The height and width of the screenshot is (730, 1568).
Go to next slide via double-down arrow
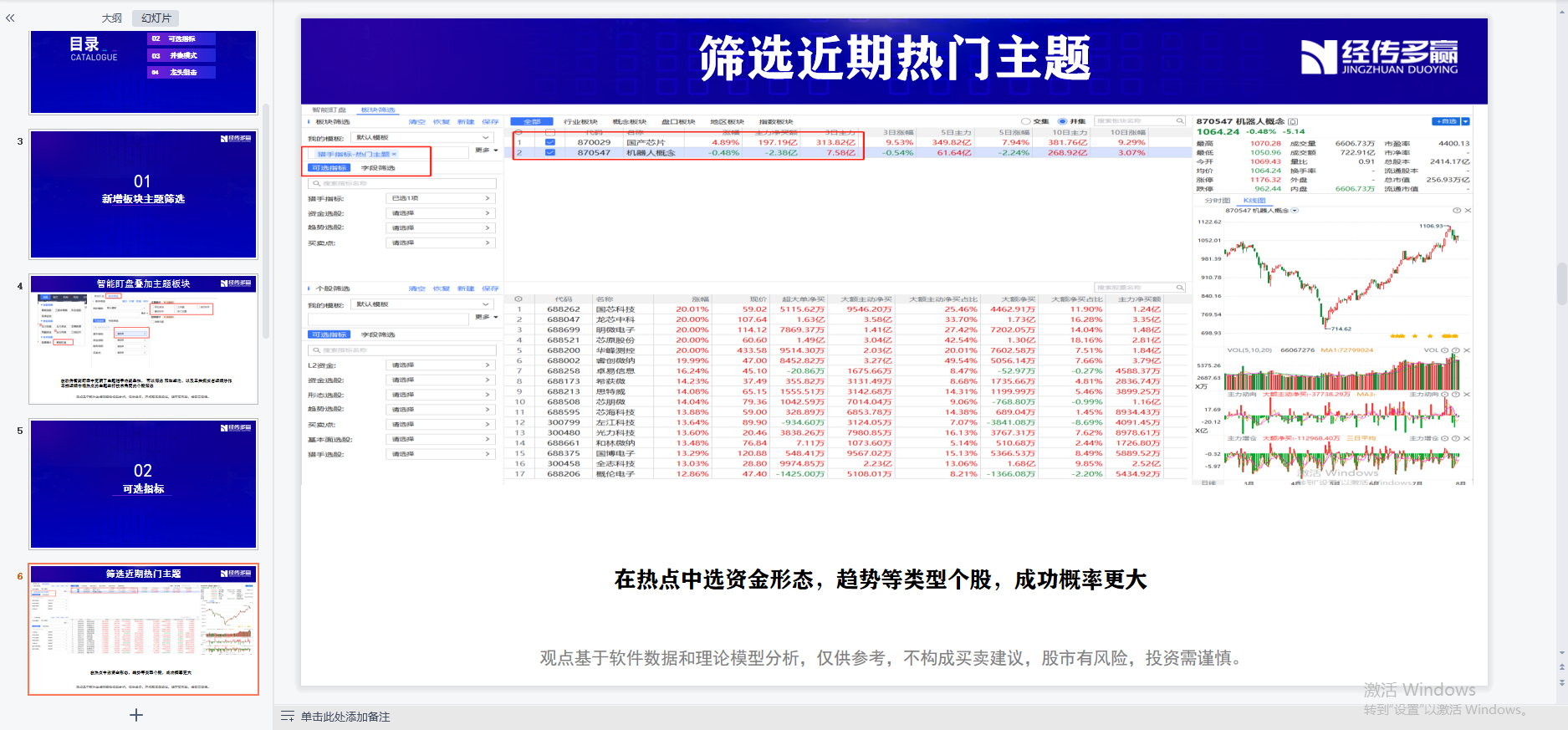(x=1561, y=682)
